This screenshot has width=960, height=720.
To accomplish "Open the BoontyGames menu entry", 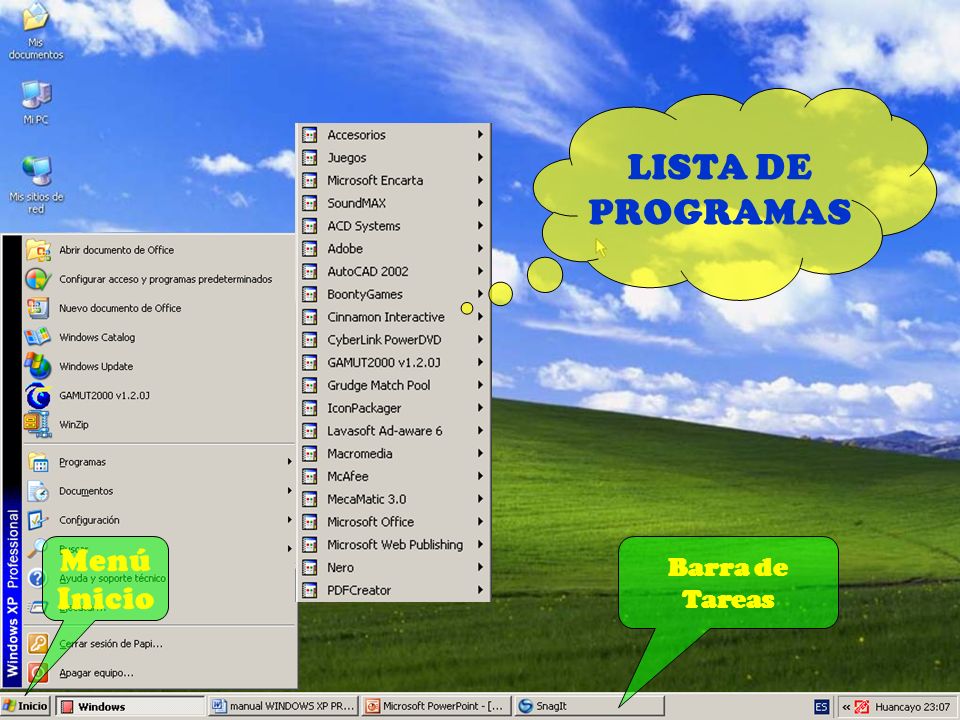I will tap(394, 294).
